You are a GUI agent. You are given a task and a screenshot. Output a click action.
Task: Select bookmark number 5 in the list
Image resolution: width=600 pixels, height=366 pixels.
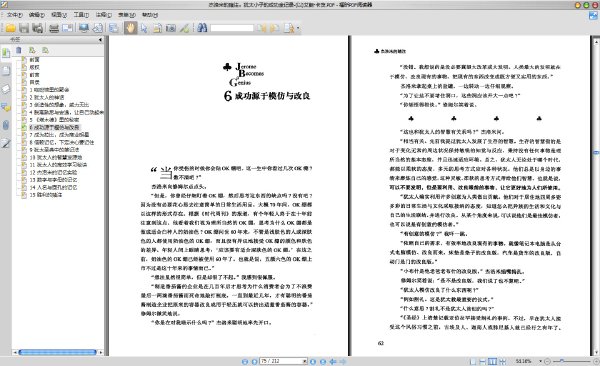[x=54, y=119]
